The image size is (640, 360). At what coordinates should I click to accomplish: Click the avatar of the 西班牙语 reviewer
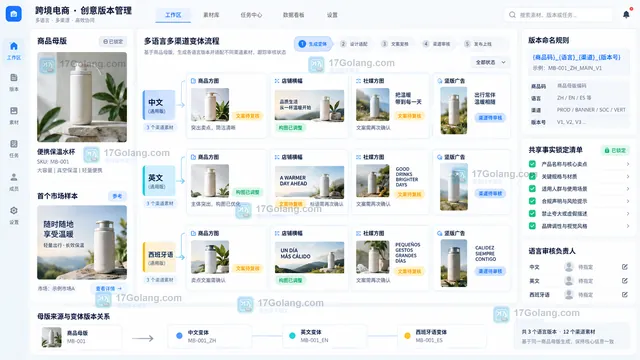[x=569, y=294]
